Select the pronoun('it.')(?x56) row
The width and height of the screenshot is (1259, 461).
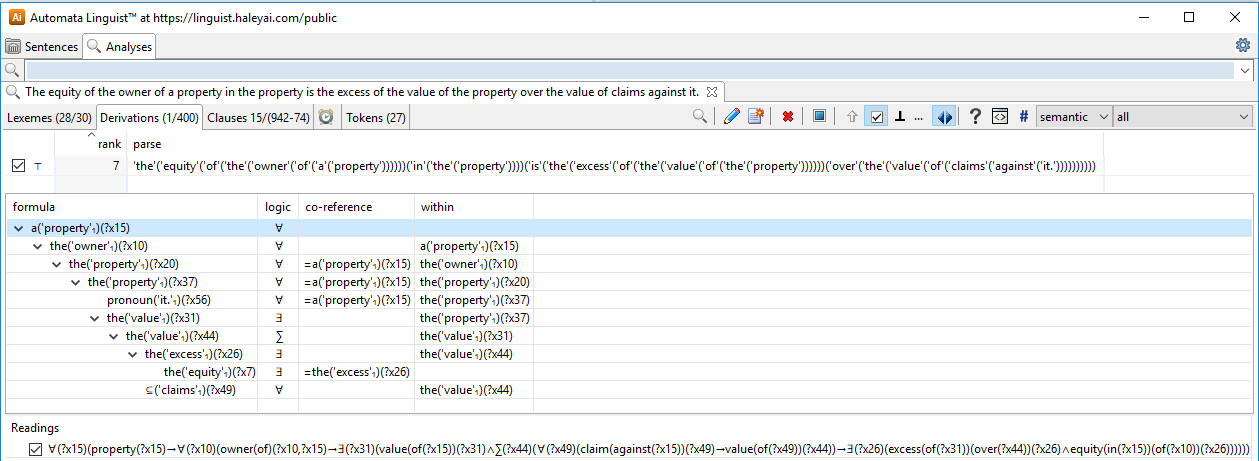pyautogui.click(x=158, y=300)
